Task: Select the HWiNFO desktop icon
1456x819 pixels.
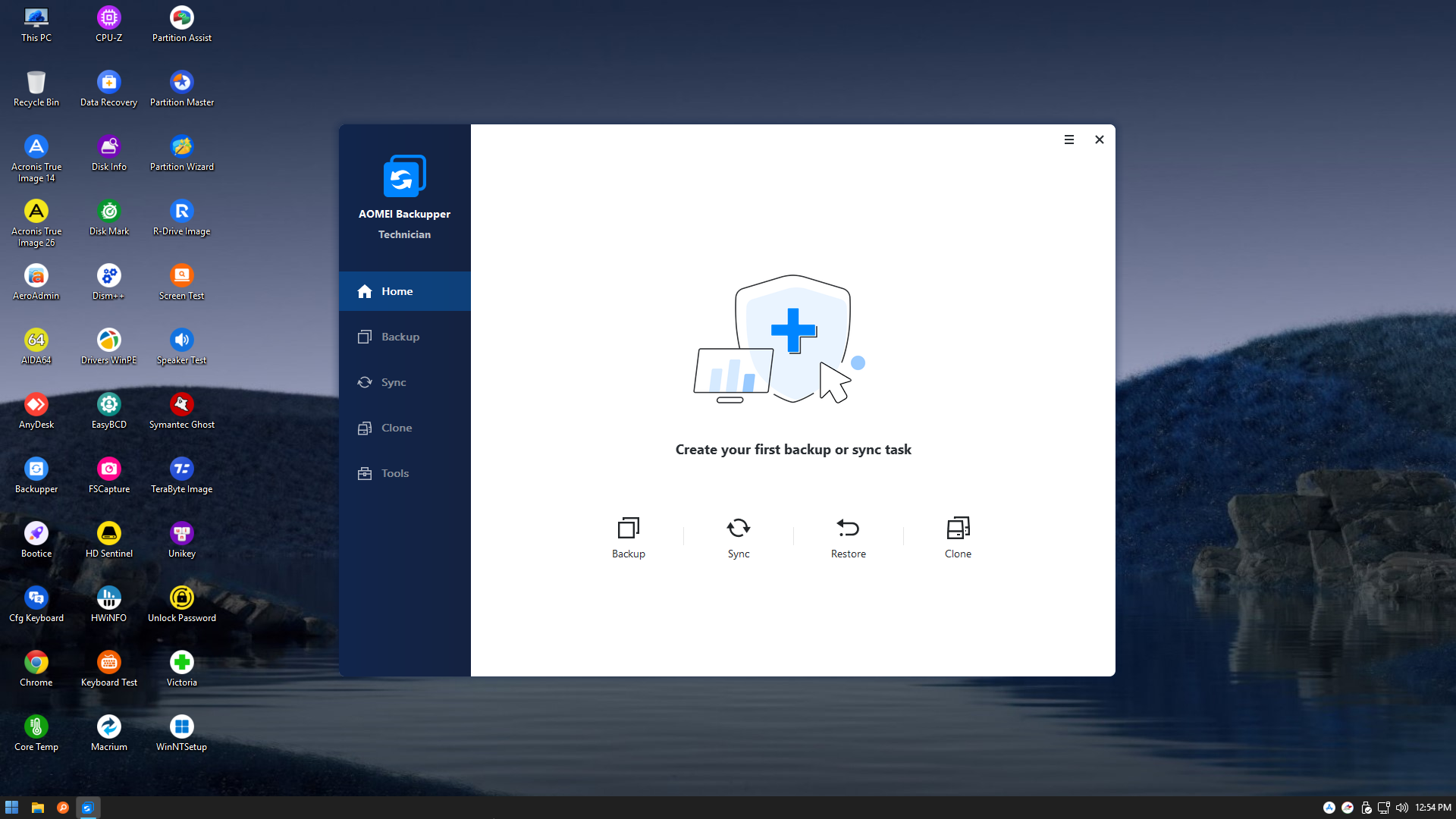Action: click(109, 604)
